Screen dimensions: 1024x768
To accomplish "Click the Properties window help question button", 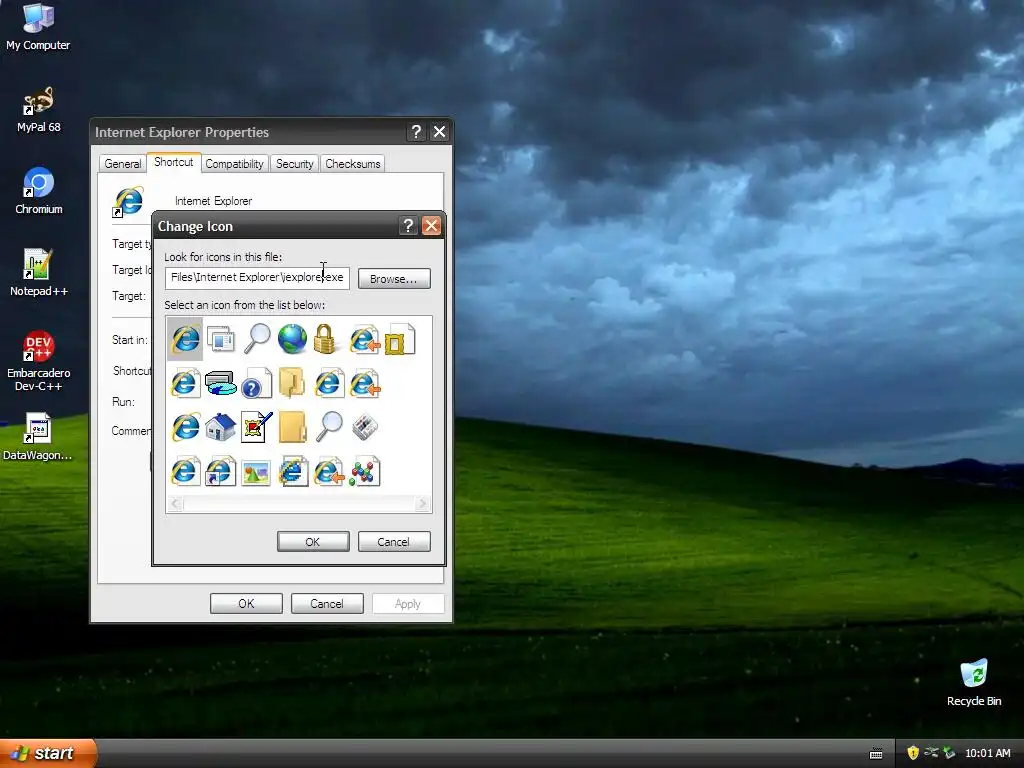I will click(x=416, y=132).
